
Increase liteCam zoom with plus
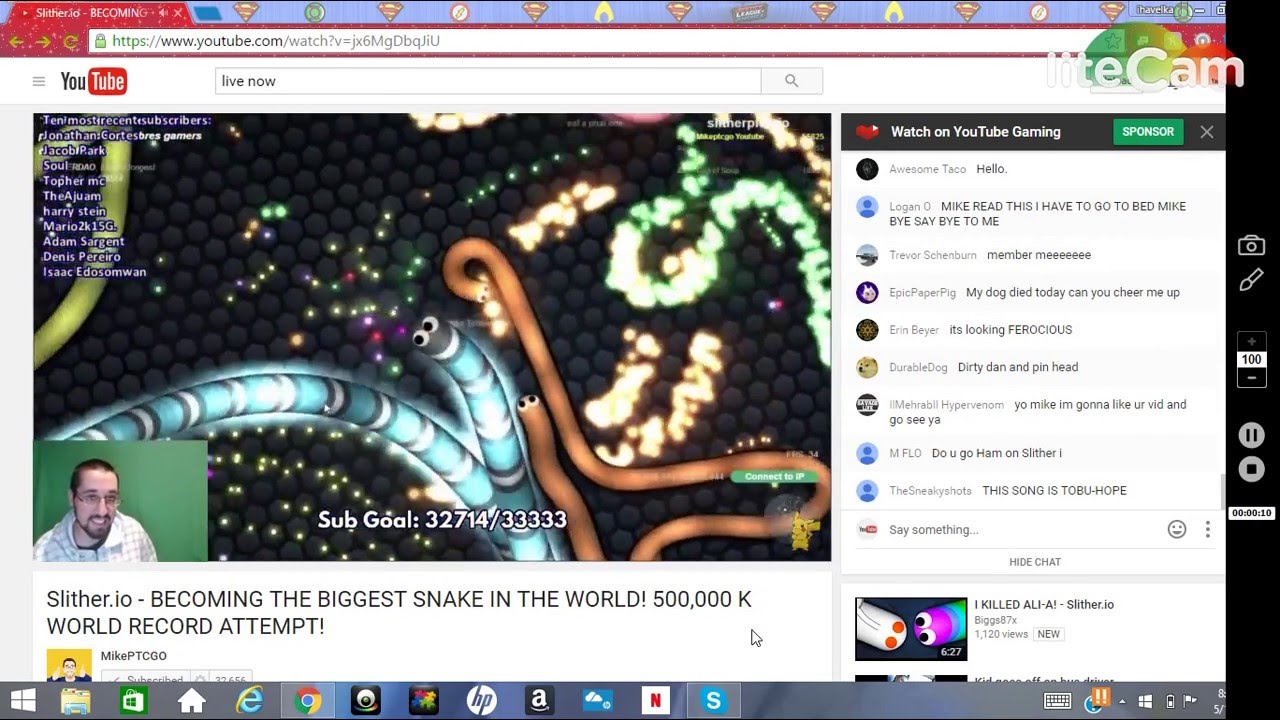(x=1251, y=342)
